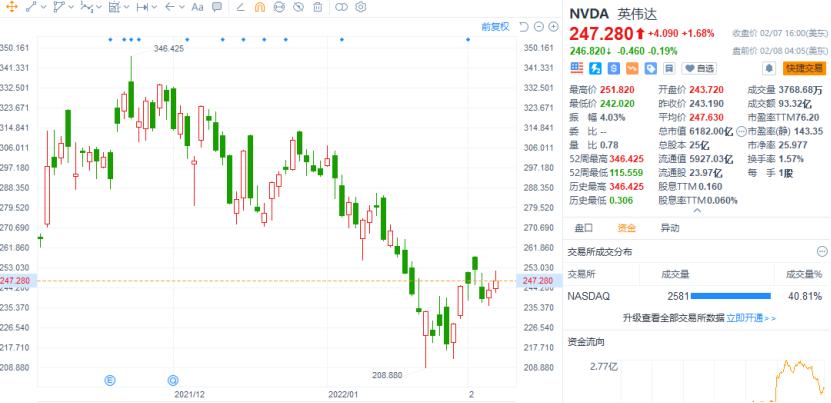Open the 前复权 price adjustment dropdown

tap(495, 26)
